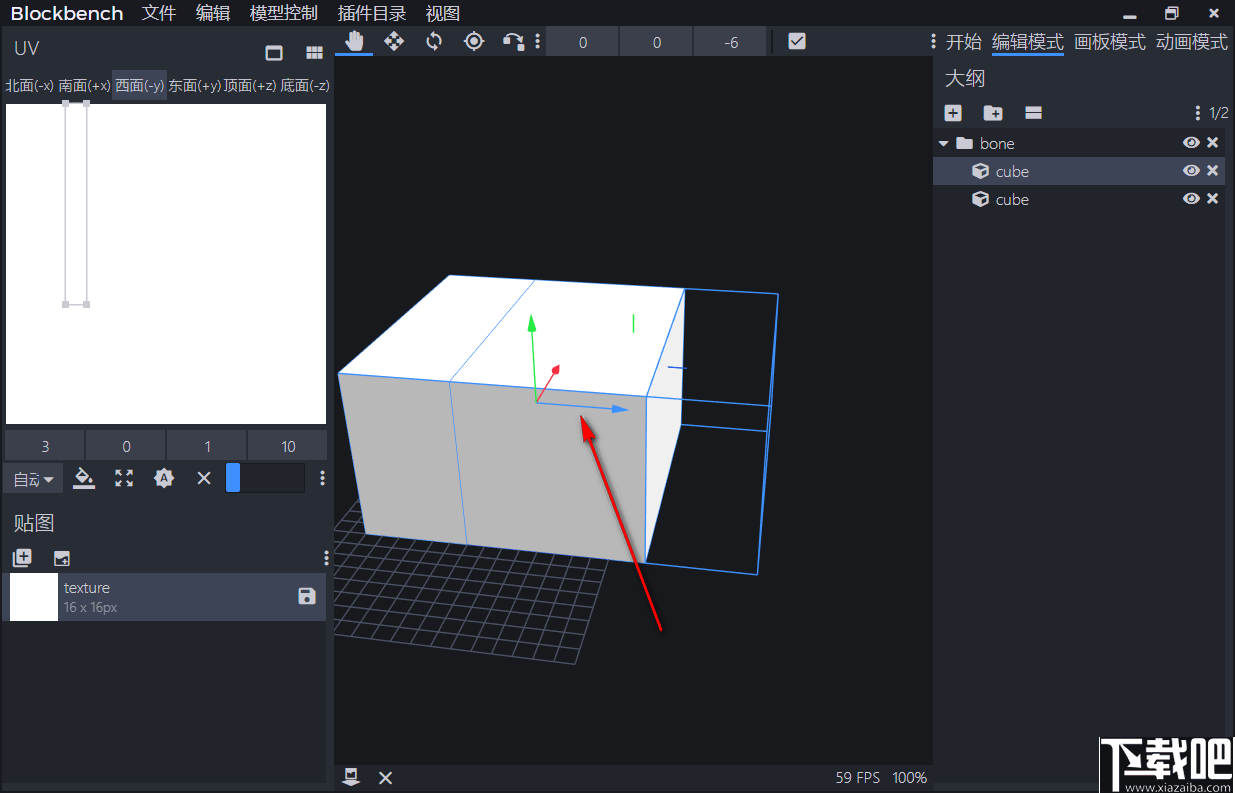Activate the Rotate tool
Screen dimensions: 1235x793
point(433,41)
